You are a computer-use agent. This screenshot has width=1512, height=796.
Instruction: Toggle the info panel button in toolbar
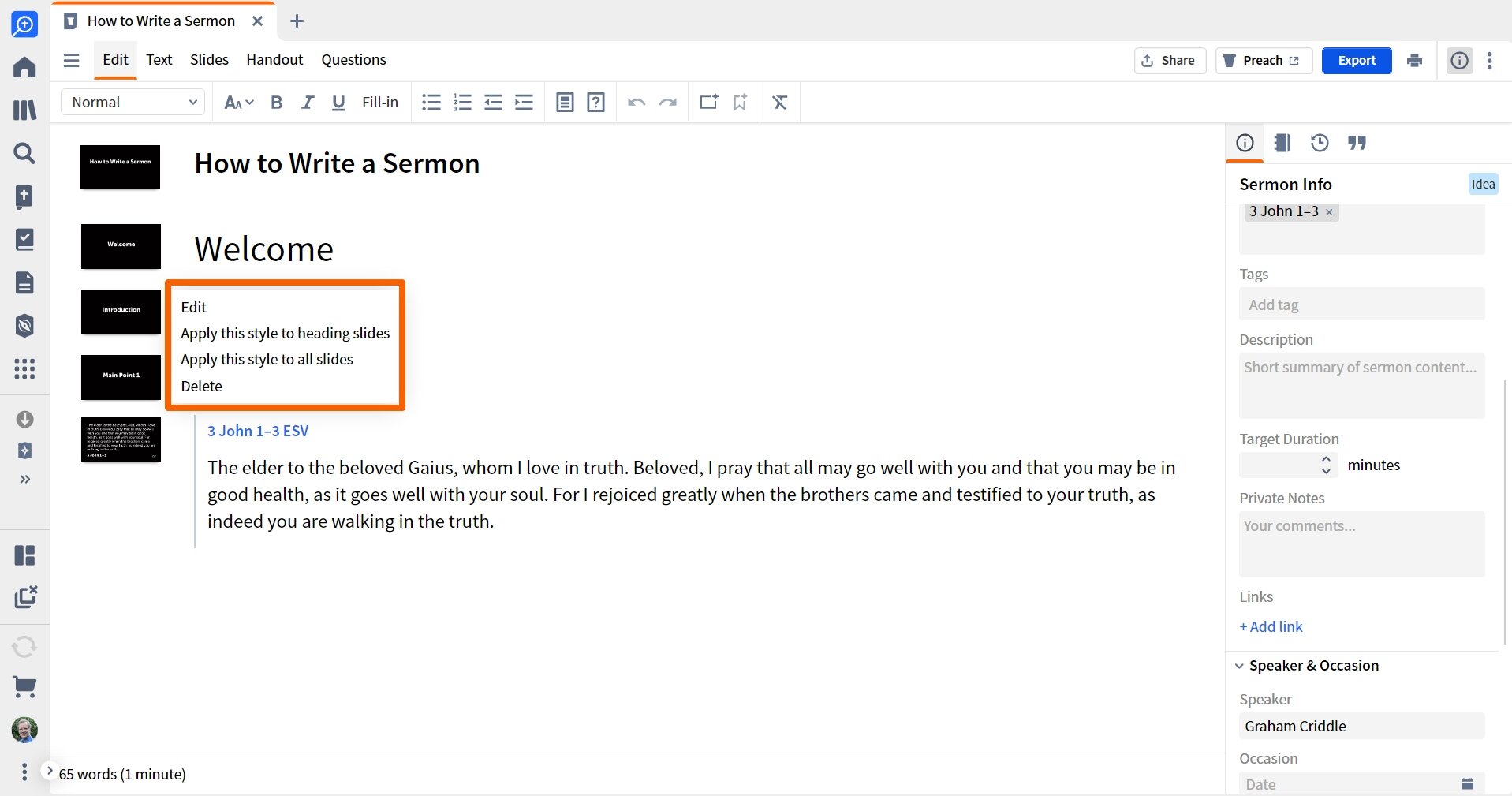pyautogui.click(x=1460, y=61)
